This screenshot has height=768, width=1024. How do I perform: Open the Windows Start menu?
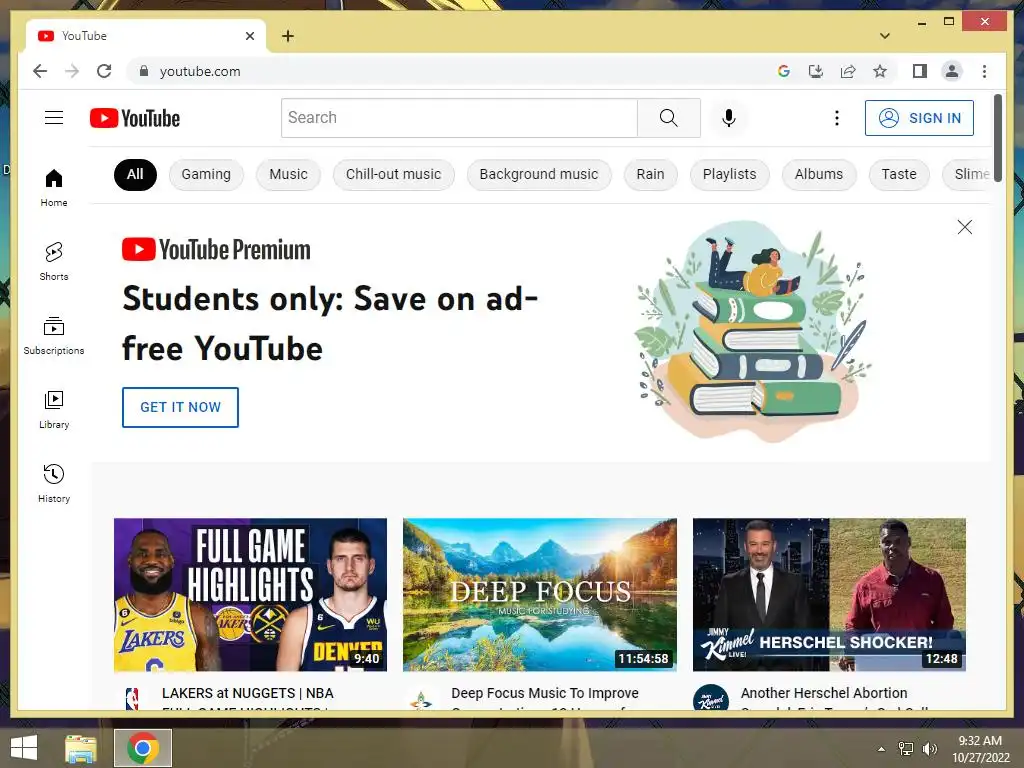pos(24,748)
